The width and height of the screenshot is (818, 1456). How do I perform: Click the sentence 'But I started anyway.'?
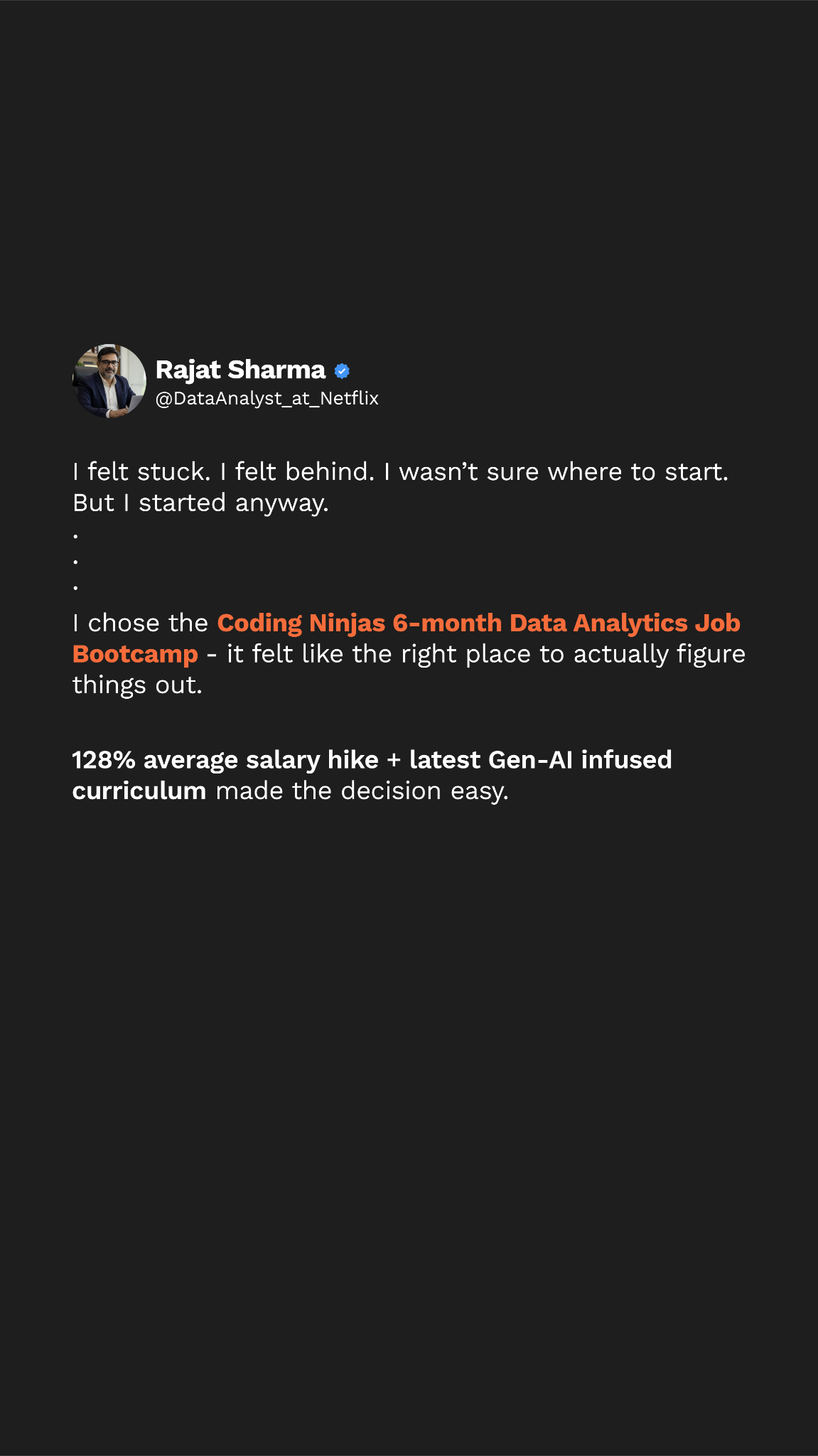200,503
